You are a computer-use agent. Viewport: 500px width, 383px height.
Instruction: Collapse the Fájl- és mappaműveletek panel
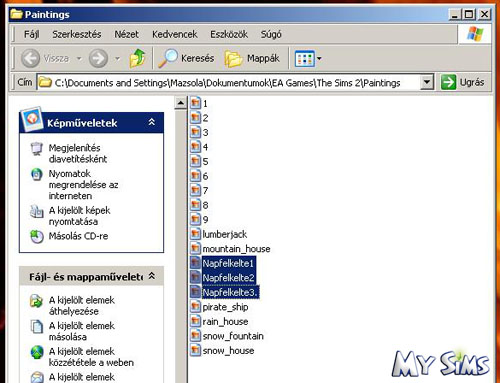152,276
